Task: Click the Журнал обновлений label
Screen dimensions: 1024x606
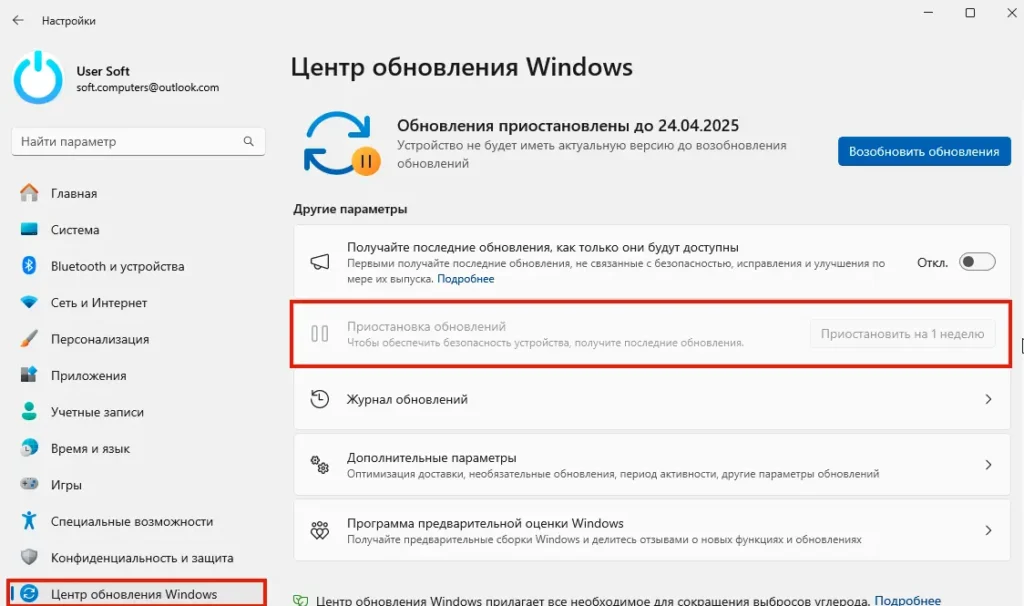Action: click(x=407, y=399)
